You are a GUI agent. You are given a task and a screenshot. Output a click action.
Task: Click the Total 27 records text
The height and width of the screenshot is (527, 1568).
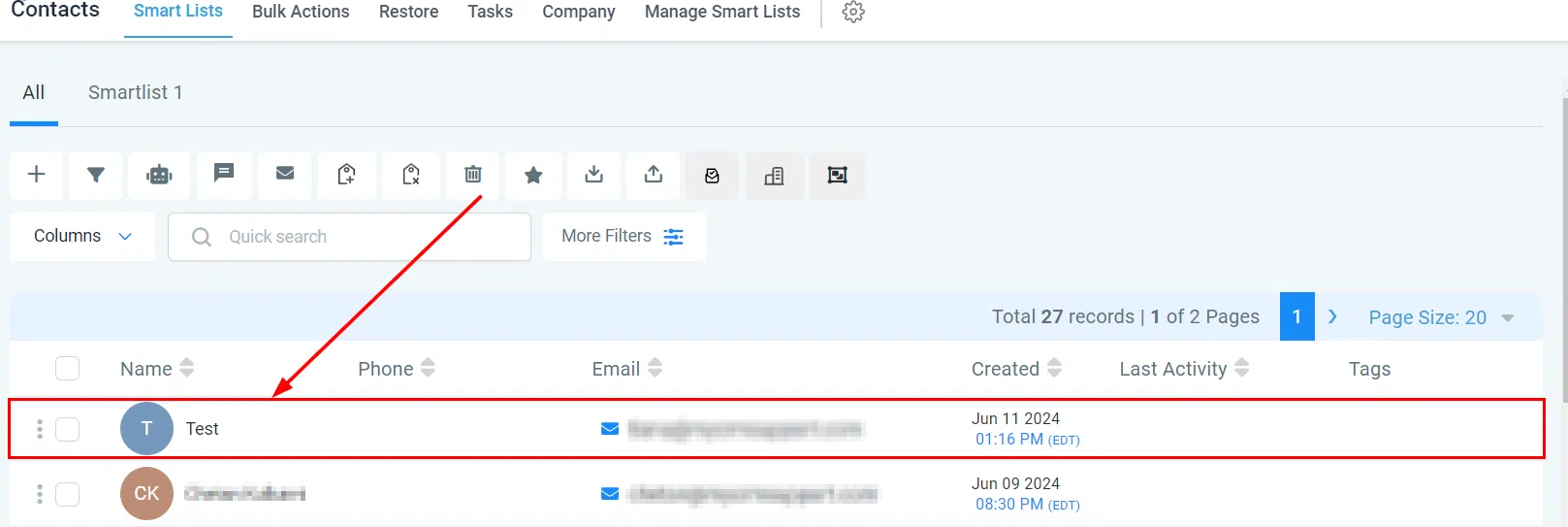(x=1063, y=316)
